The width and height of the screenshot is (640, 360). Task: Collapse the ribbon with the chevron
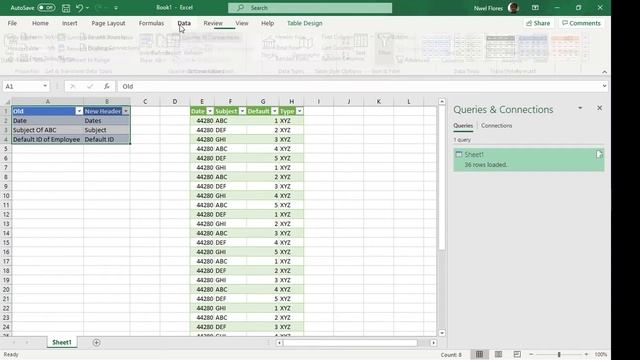[x=604, y=72]
